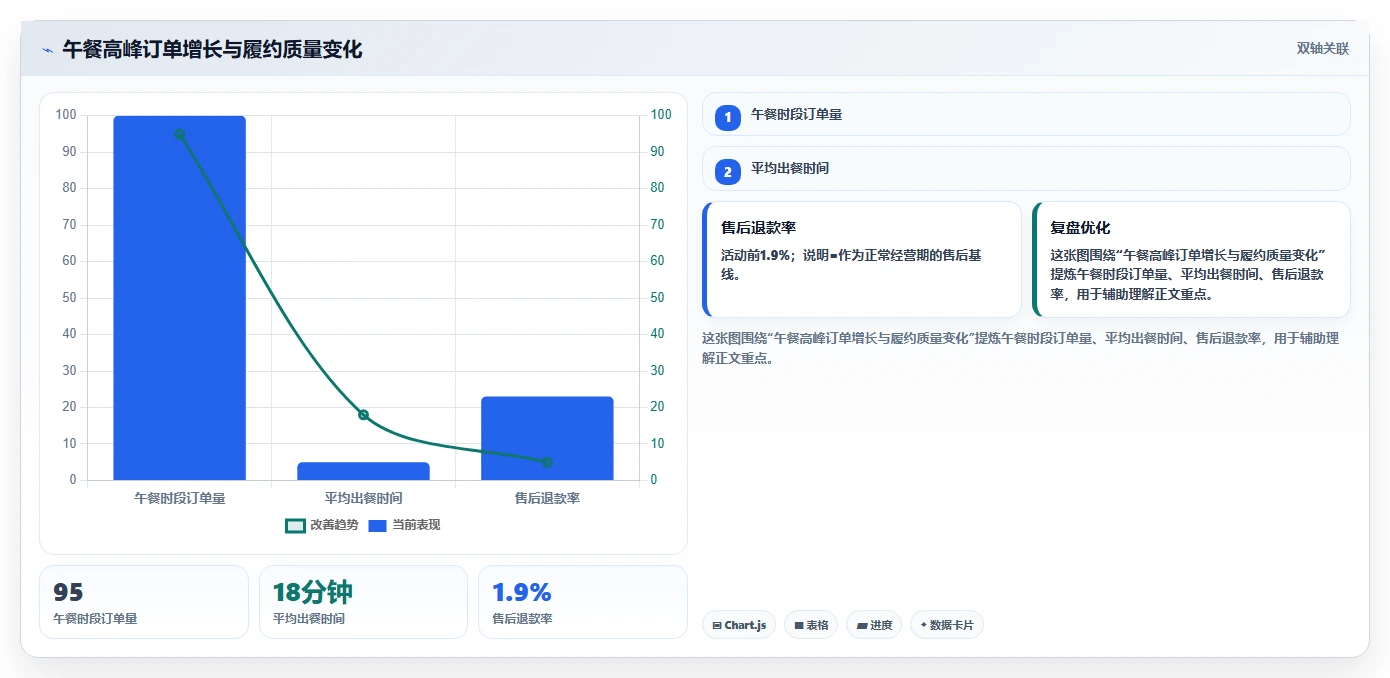This screenshot has height=678, width=1390.
Task: Click the description text inside 复盘优化 card
Action: tap(1187, 275)
